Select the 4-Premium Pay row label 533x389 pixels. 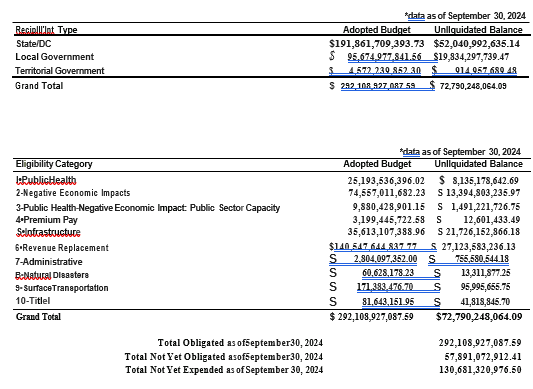[47, 220]
